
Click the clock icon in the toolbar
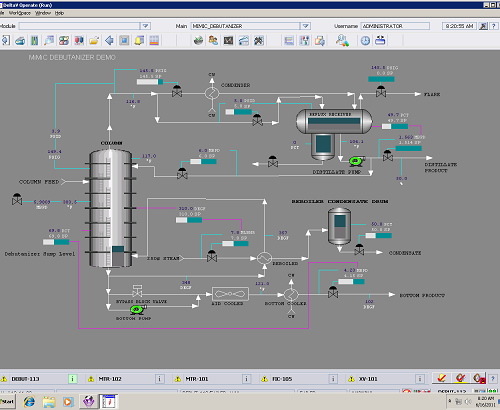[365, 41]
